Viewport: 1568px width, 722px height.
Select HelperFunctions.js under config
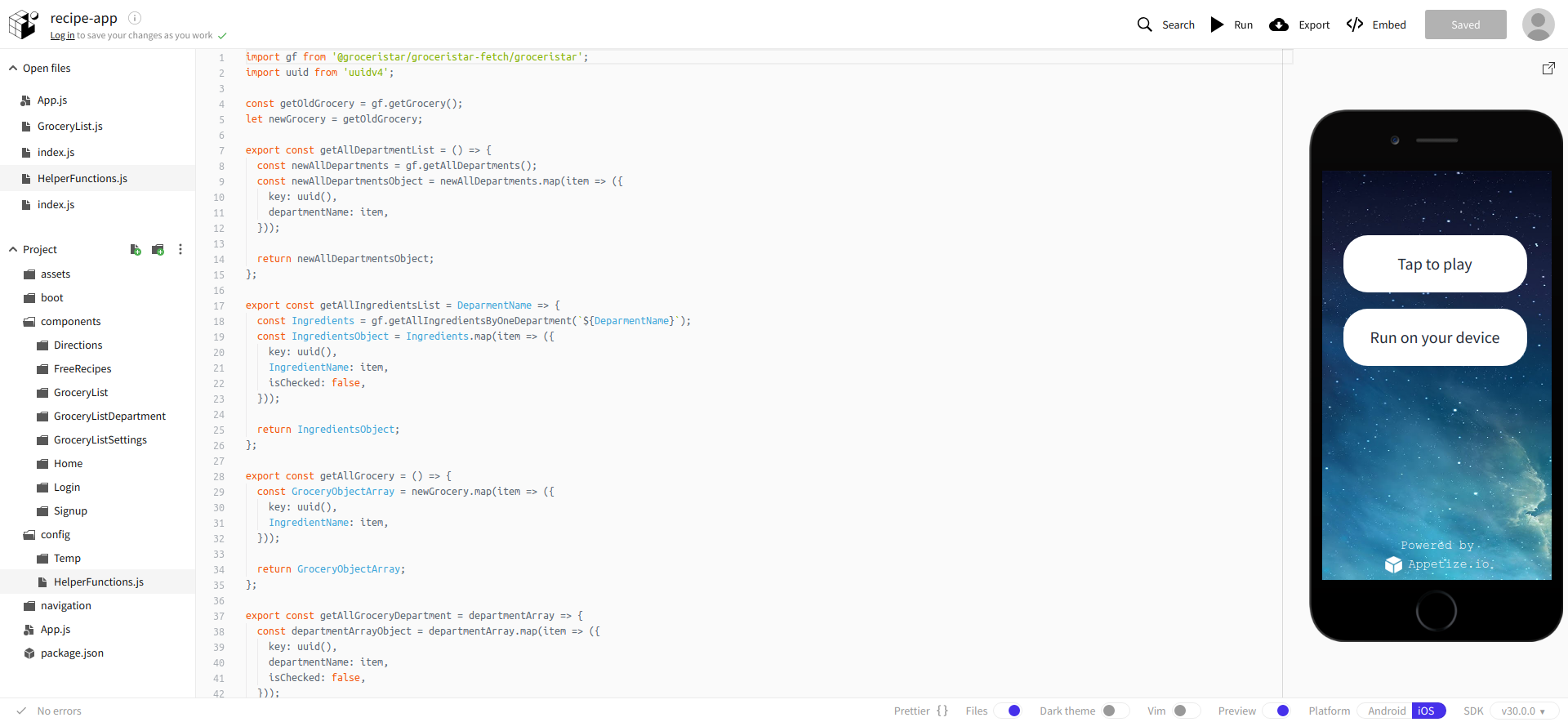click(97, 582)
